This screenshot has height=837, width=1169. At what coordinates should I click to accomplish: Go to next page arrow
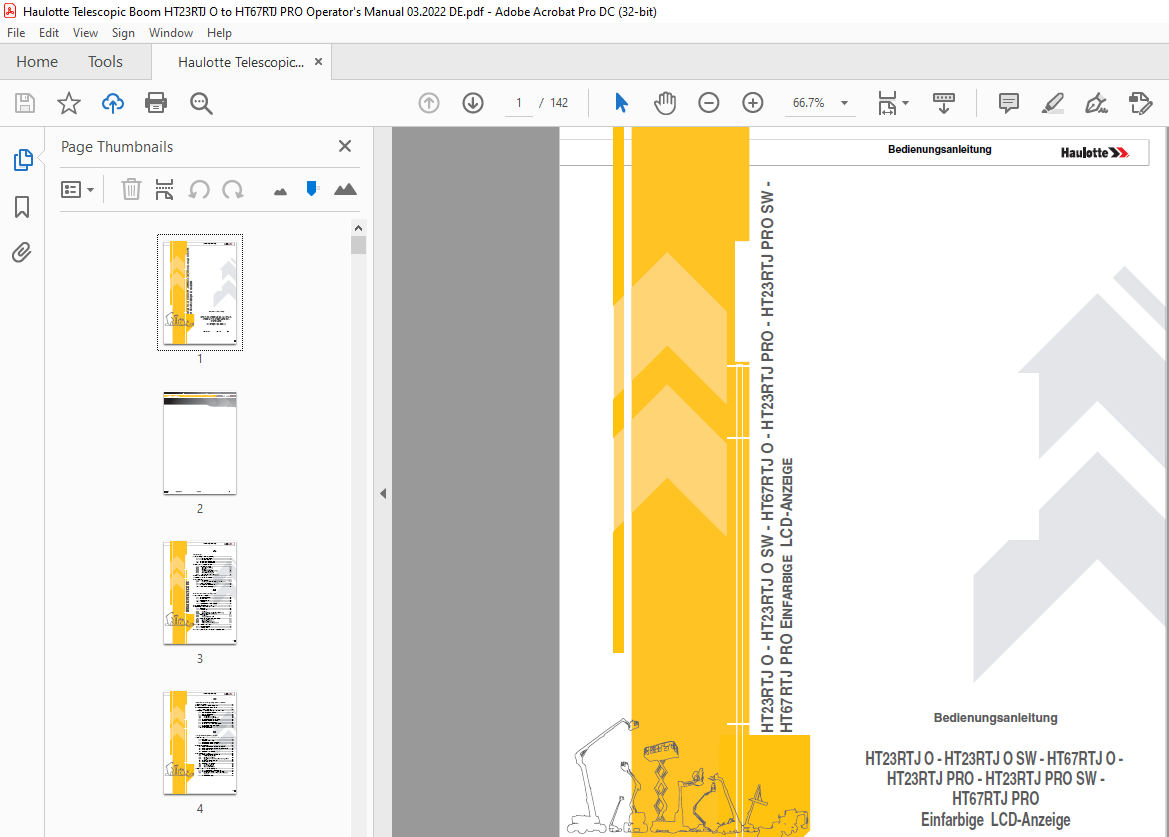473,103
